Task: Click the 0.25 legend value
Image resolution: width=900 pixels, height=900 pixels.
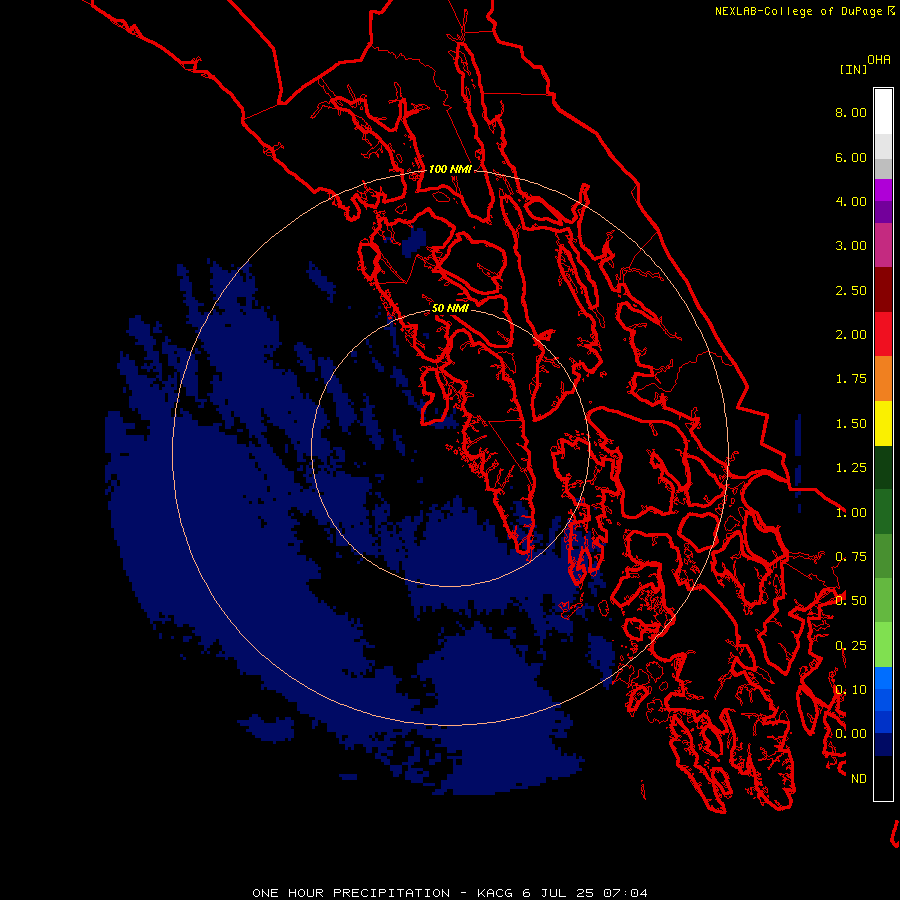Action: [x=851, y=646]
